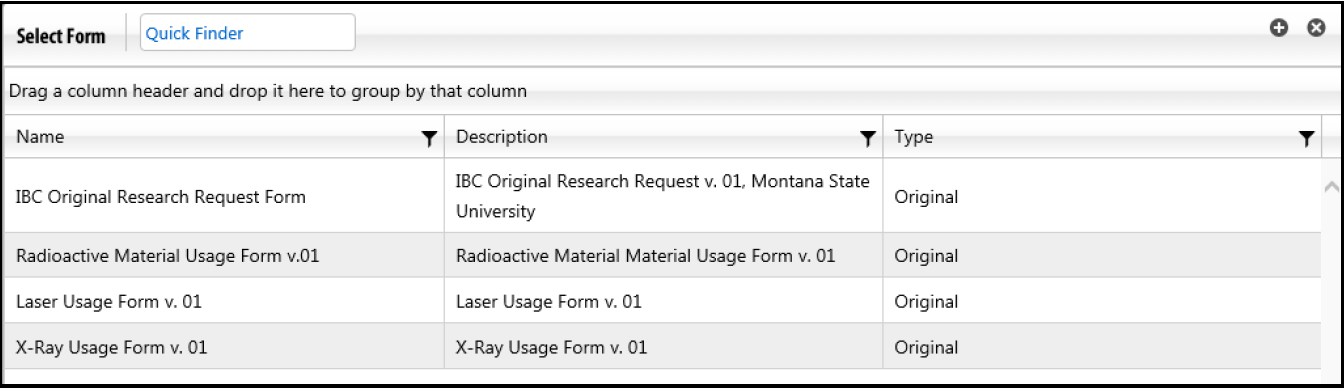
Task: Open the Description column filter icon
Action: (868, 138)
